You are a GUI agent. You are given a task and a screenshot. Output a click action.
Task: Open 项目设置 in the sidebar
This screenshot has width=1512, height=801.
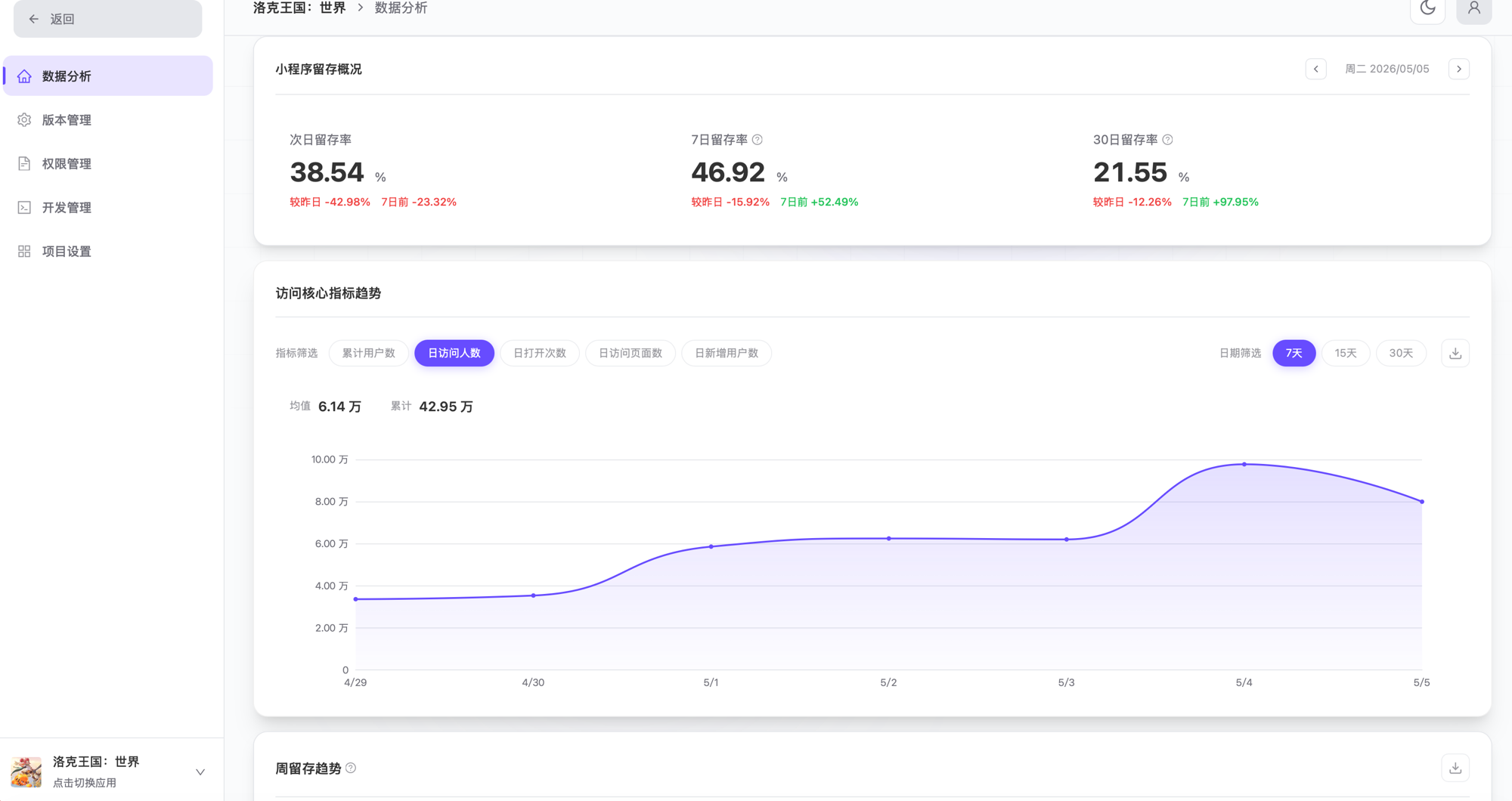108,251
